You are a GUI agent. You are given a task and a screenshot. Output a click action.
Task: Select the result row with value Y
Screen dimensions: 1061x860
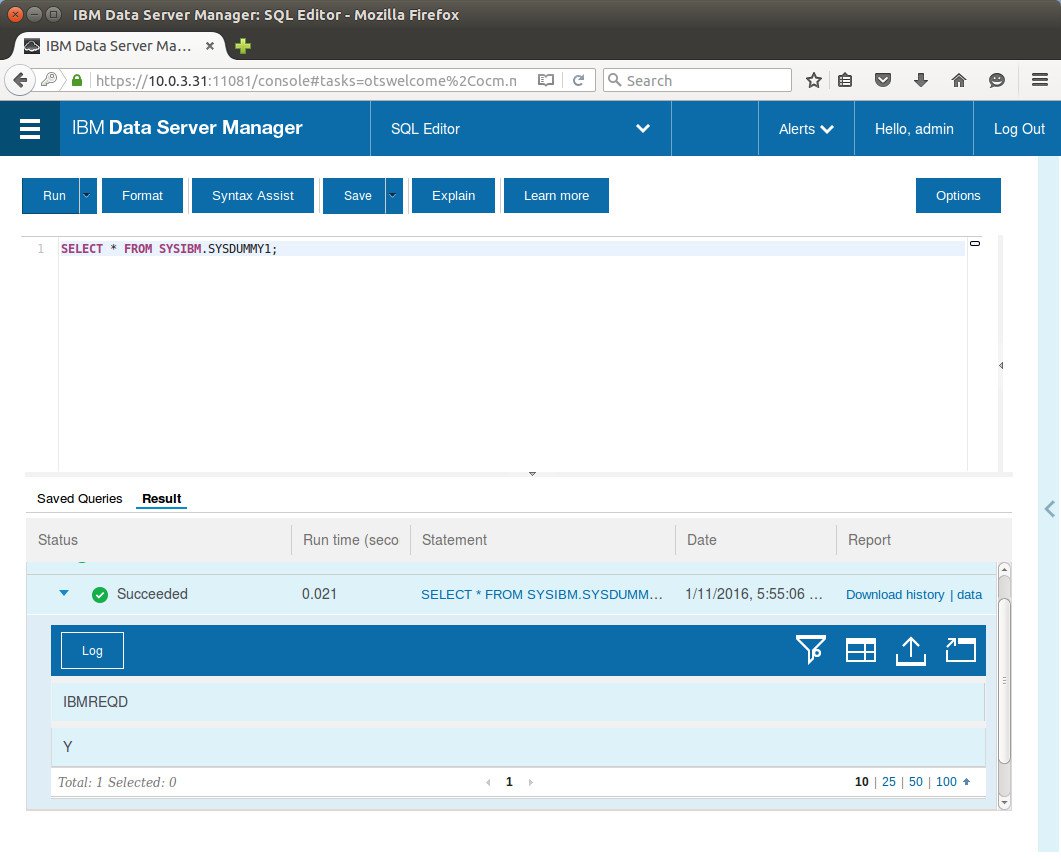518,747
